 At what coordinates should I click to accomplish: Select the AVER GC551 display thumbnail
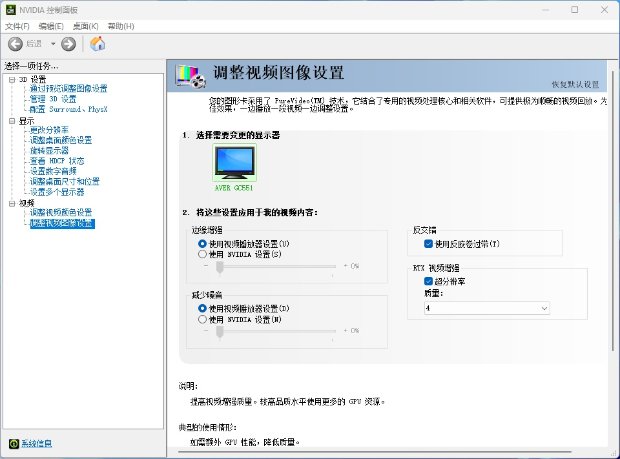click(234, 163)
